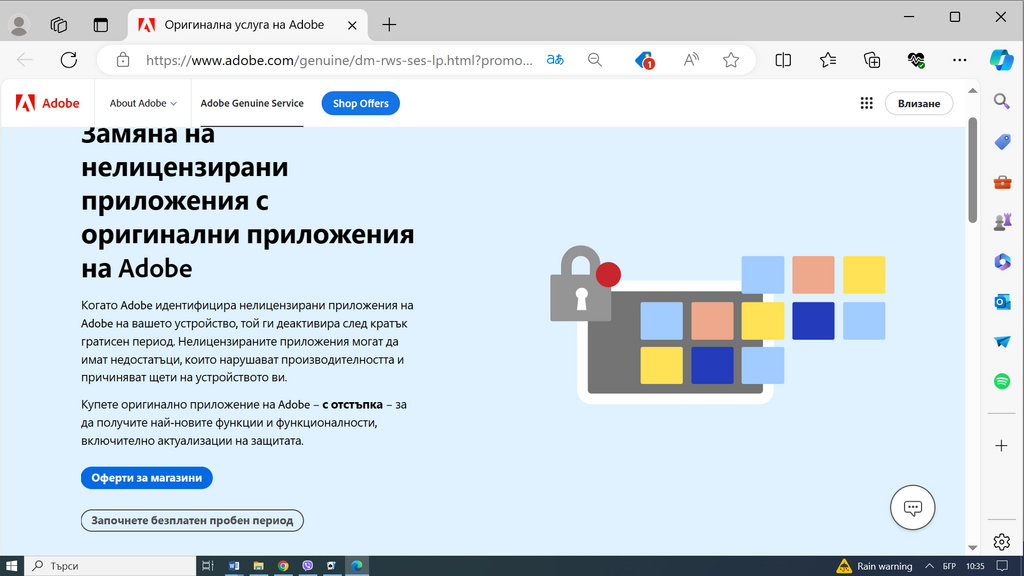Open tab actions menu icon

101,25
